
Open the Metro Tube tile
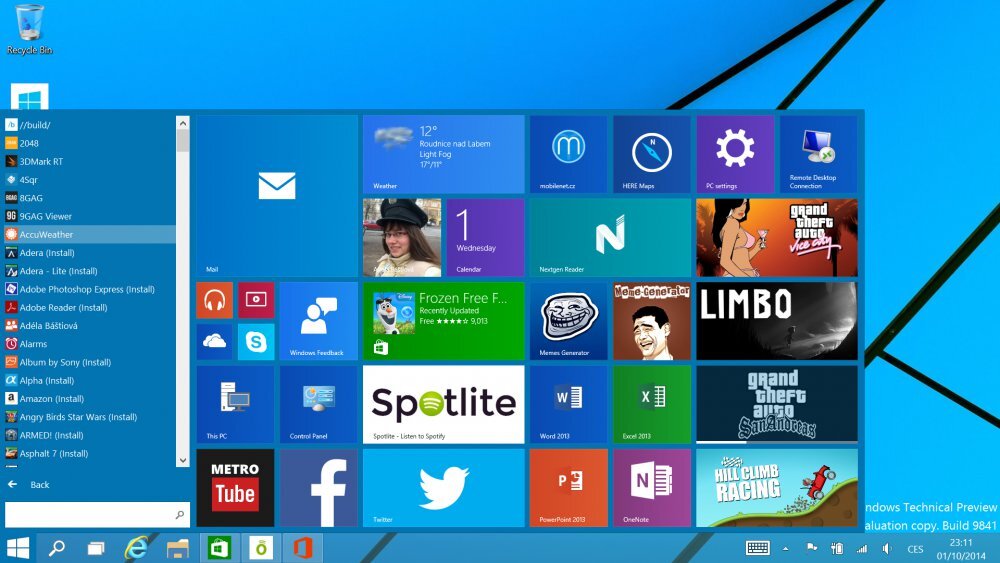point(235,488)
